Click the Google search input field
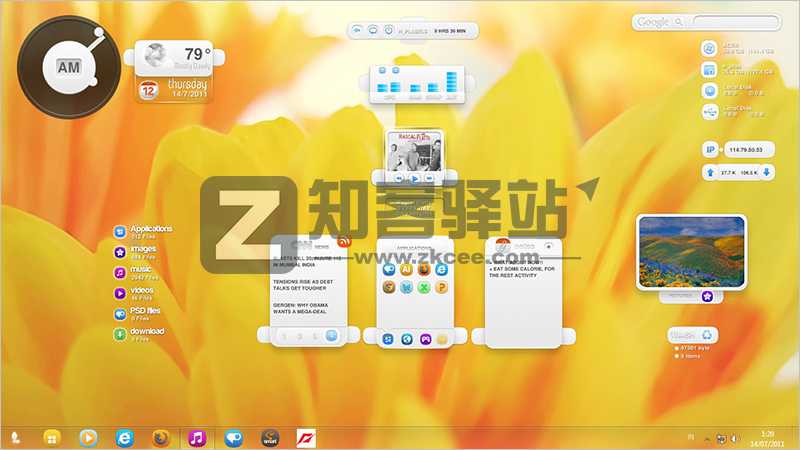The width and height of the screenshot is (800, 450). coord(735,22)
